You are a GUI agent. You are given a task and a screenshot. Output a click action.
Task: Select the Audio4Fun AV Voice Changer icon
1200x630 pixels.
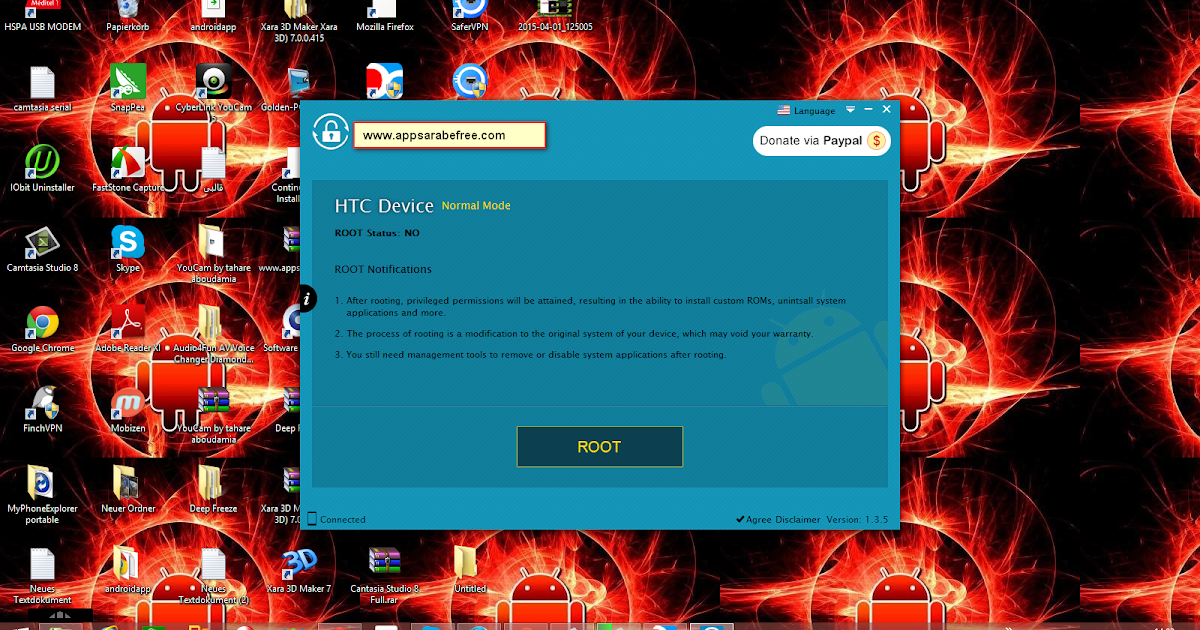coord(214,334)
